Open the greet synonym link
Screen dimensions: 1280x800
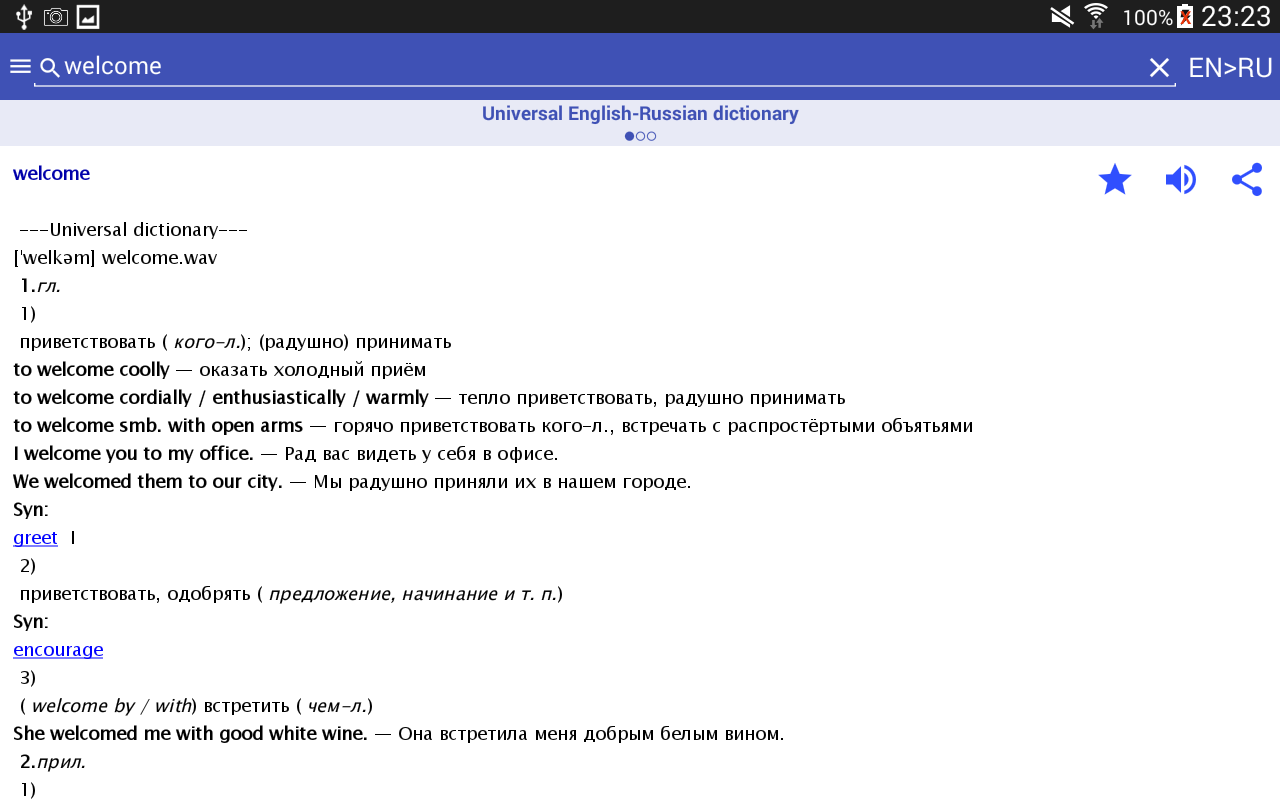click(35, 538)
